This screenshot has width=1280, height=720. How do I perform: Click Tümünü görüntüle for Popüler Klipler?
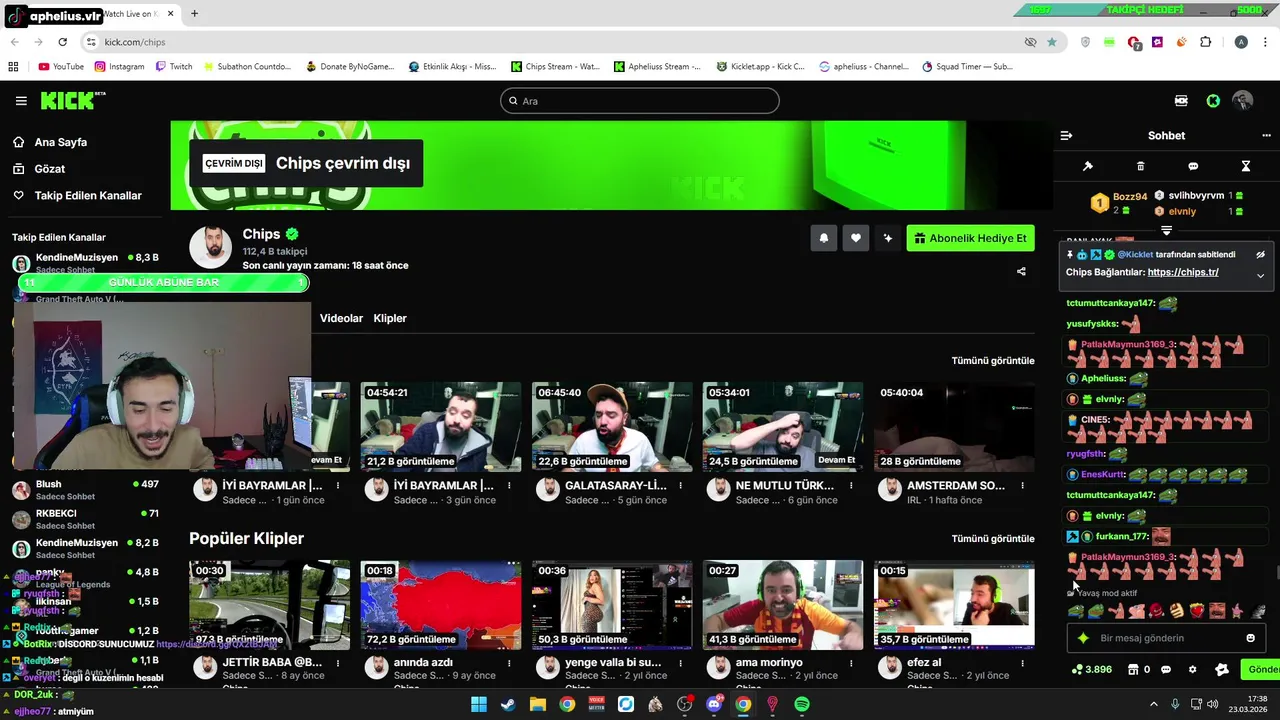(x=993, y=538)
